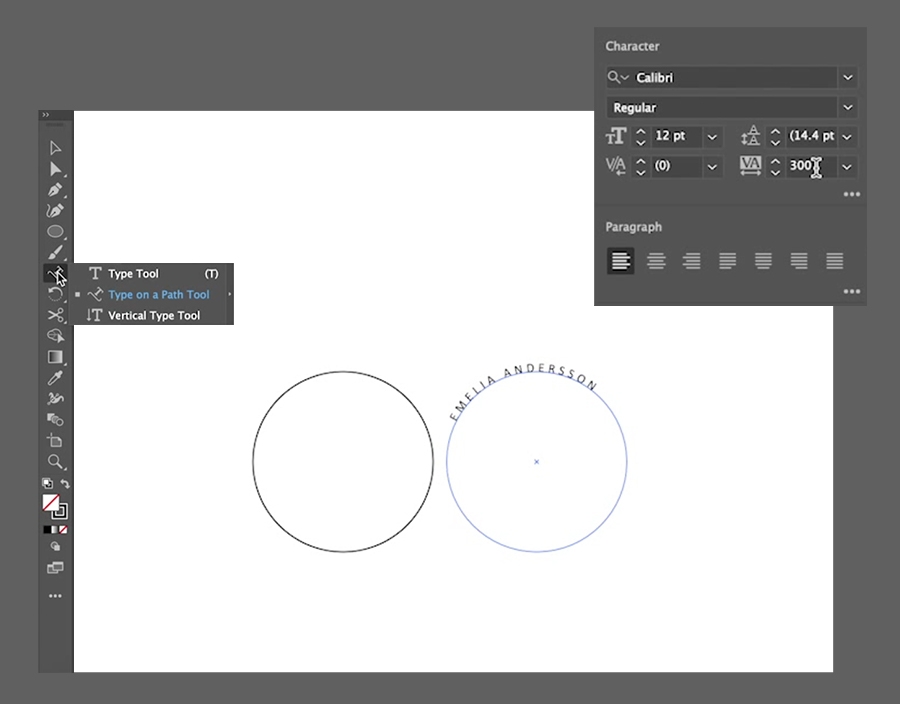Choose Type on a Path Tool
Screen dimensions: 900x704
(x=153, y=294)
